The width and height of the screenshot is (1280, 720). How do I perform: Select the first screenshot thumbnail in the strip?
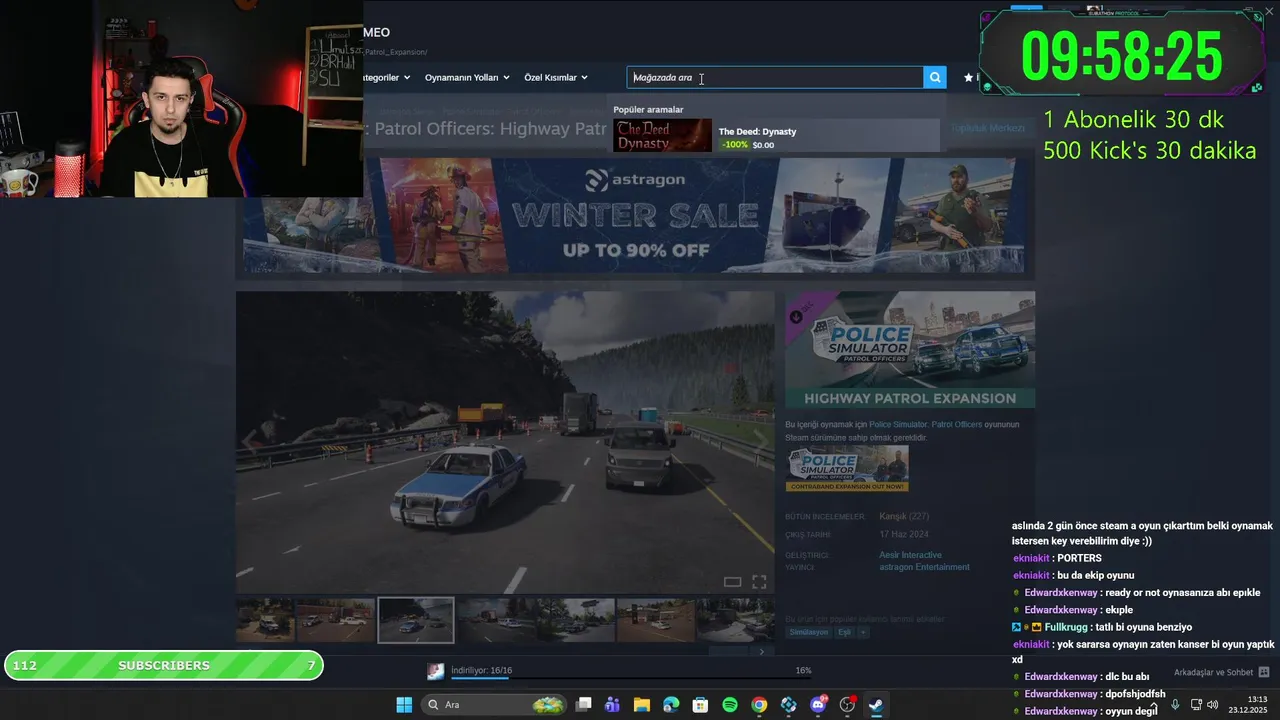(x=265, y=620)
